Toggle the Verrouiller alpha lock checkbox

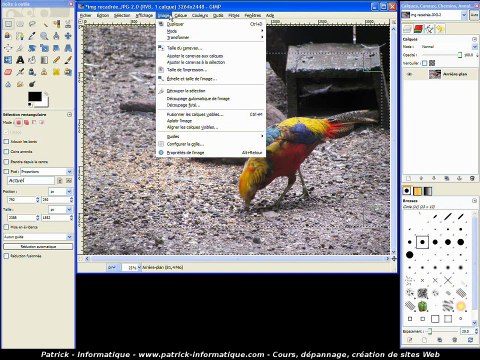(424, 63)
